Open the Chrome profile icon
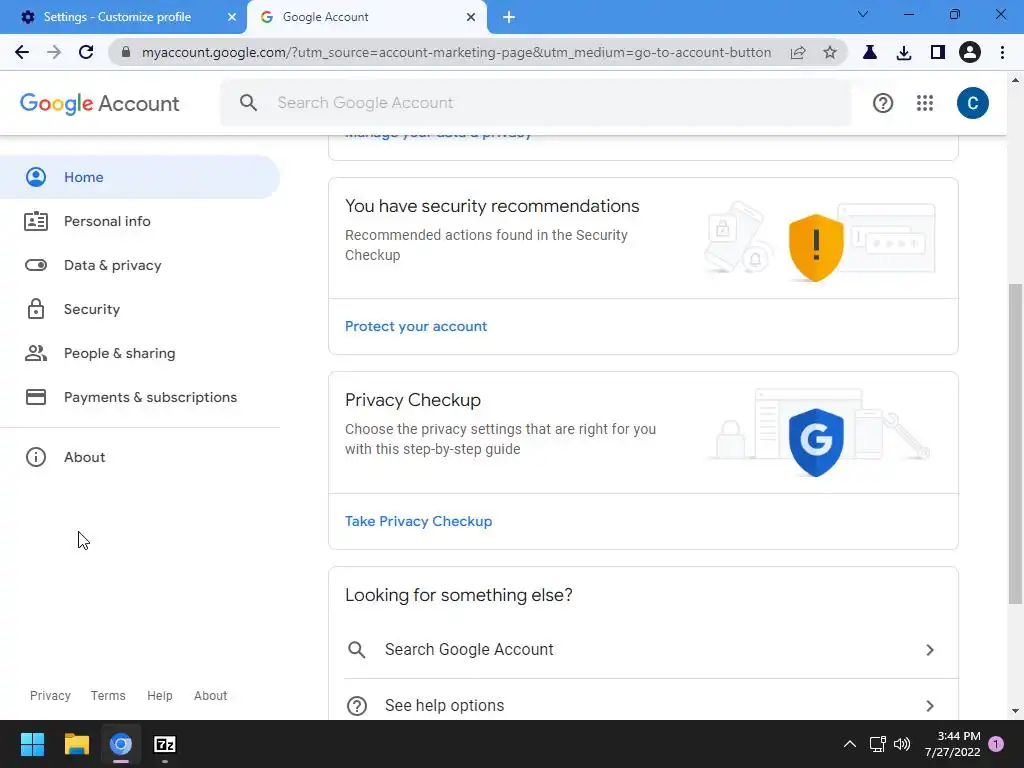The height and width of the screenshot is (768, 1024). (970, 52)
